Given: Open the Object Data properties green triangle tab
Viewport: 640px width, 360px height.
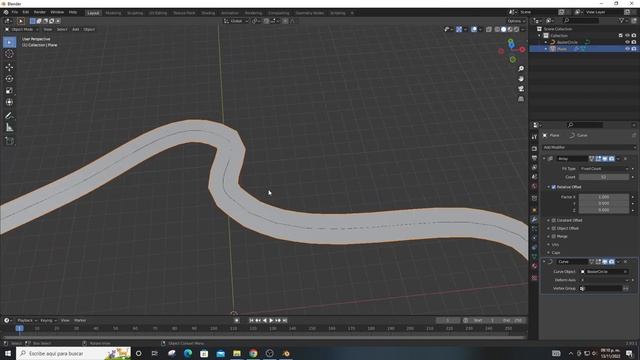Looking at the screenshot, I should (534, 256).
